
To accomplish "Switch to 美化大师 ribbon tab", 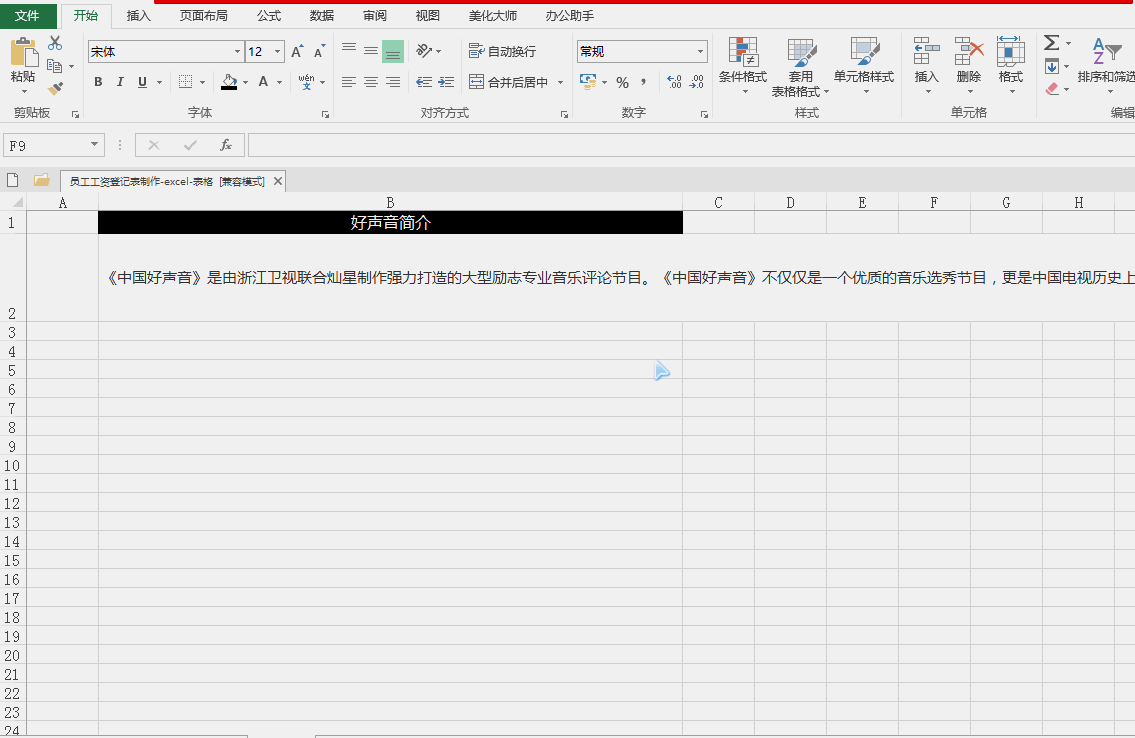I will tap(493, 15).
